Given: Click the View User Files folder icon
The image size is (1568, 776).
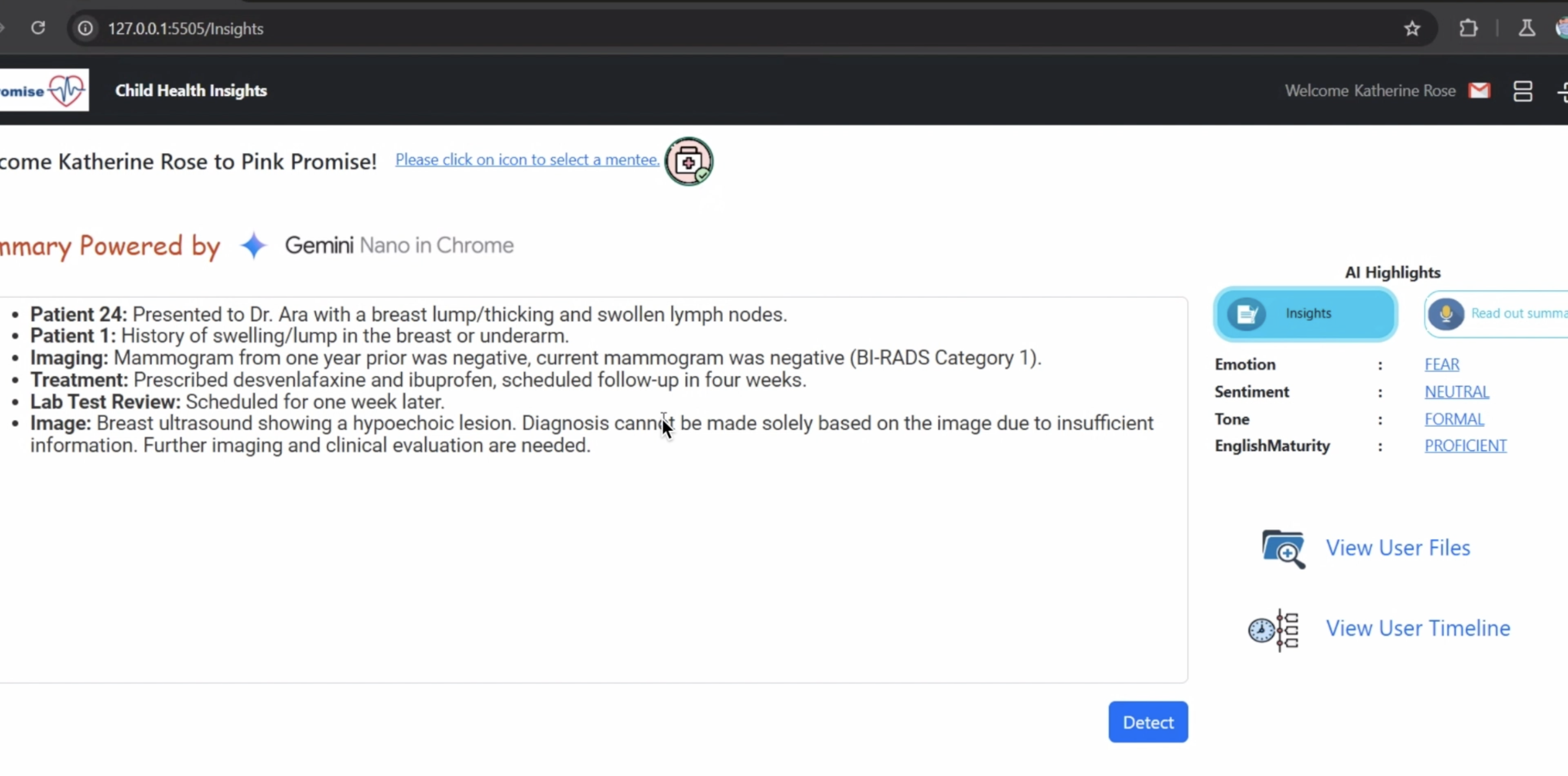Looking at the screenshot, I should point(1283,549).
